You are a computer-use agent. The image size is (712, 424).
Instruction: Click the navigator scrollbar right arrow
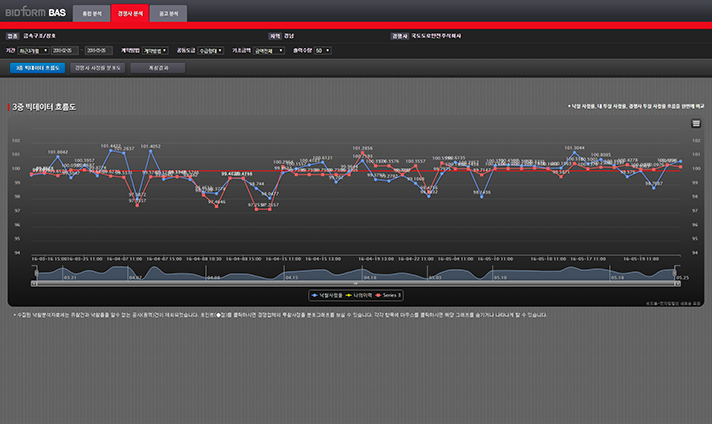point(677,284)
